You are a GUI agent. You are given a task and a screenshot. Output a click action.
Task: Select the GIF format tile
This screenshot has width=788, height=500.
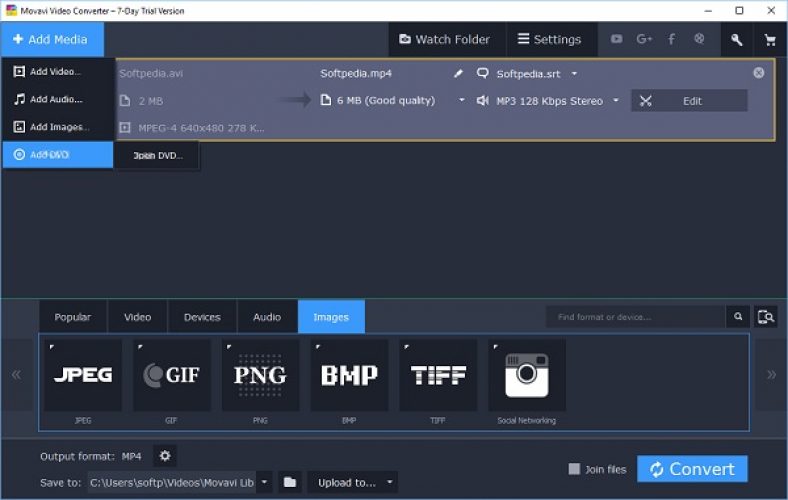coord(172,375)
